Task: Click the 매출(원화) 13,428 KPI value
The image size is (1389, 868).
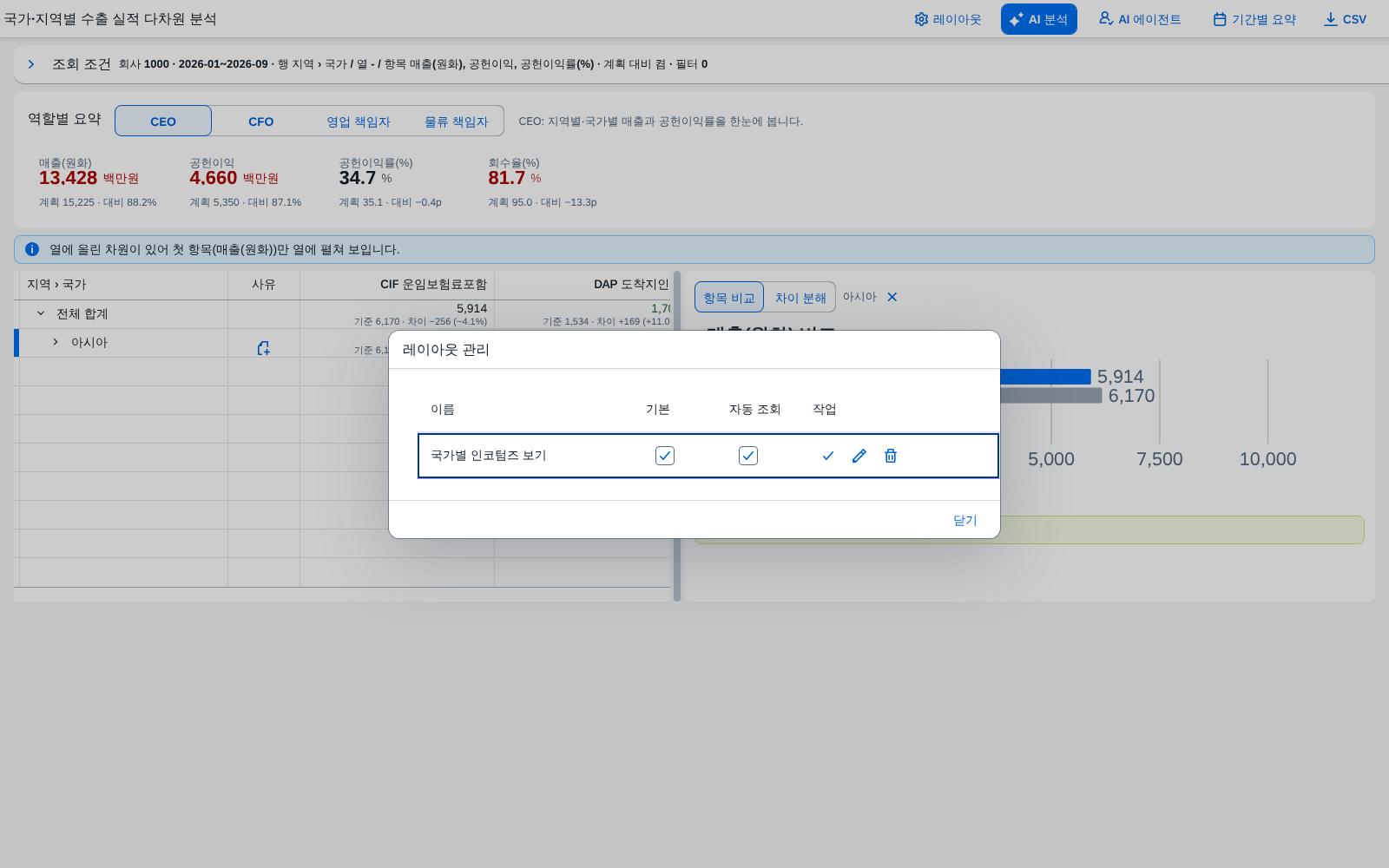Action: pos(68,178)
